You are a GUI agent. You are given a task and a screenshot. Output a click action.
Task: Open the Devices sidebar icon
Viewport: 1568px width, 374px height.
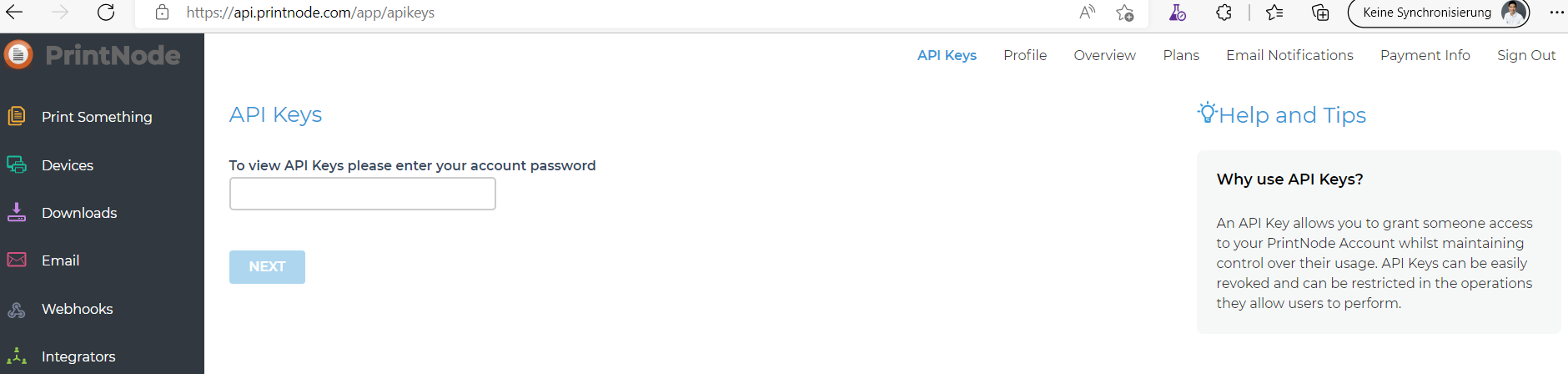tap(17, 164)
